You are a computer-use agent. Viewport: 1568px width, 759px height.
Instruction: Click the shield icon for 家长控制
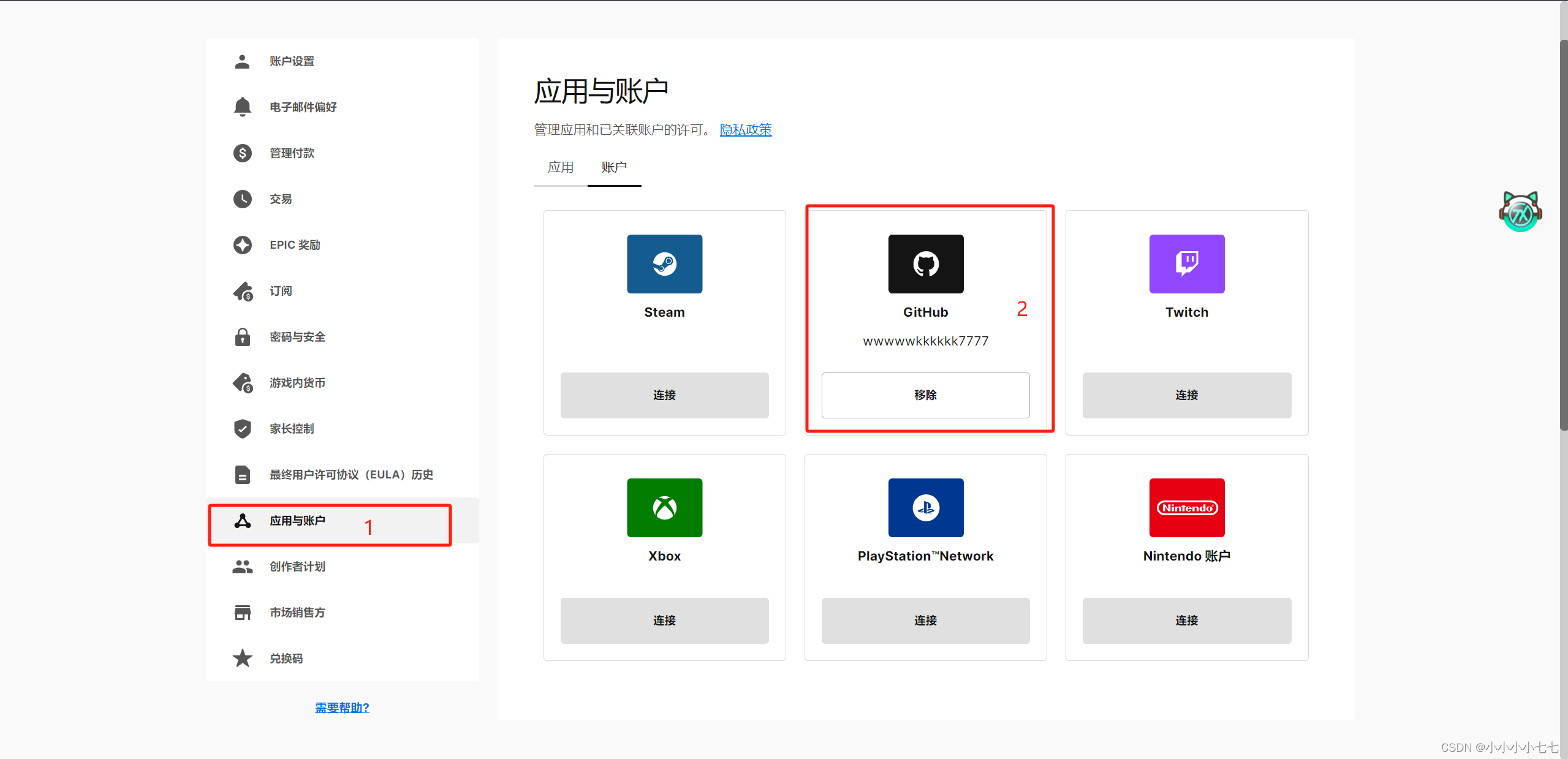click(x=242, y=429)
